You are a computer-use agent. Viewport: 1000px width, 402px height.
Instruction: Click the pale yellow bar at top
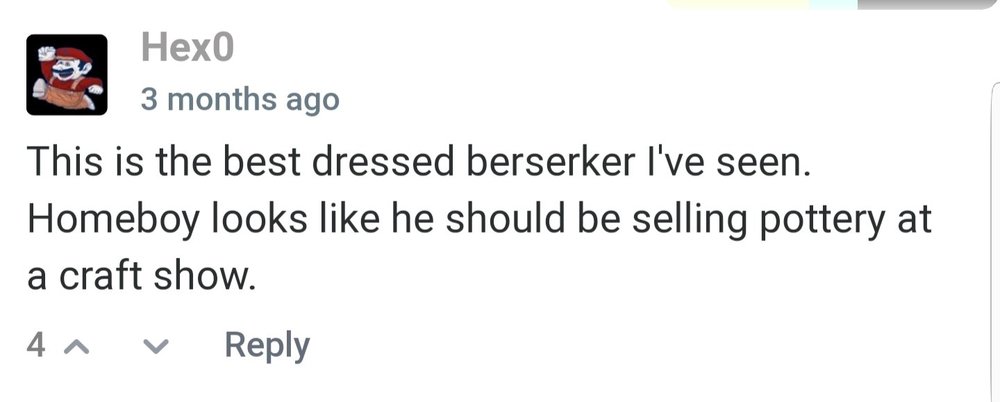738,3
